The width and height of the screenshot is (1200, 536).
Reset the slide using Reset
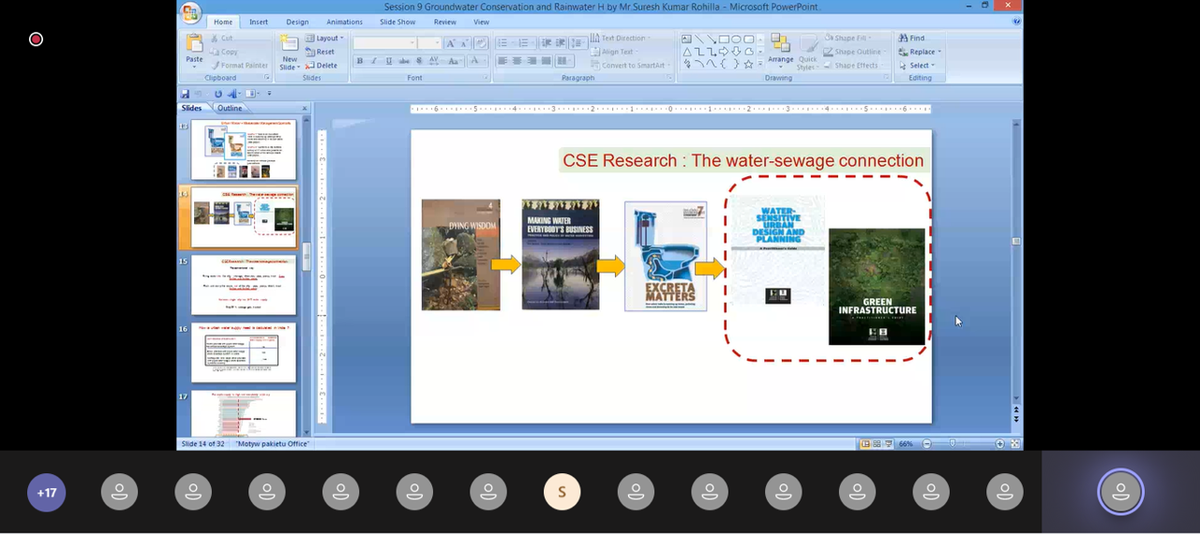click(320, 52)
